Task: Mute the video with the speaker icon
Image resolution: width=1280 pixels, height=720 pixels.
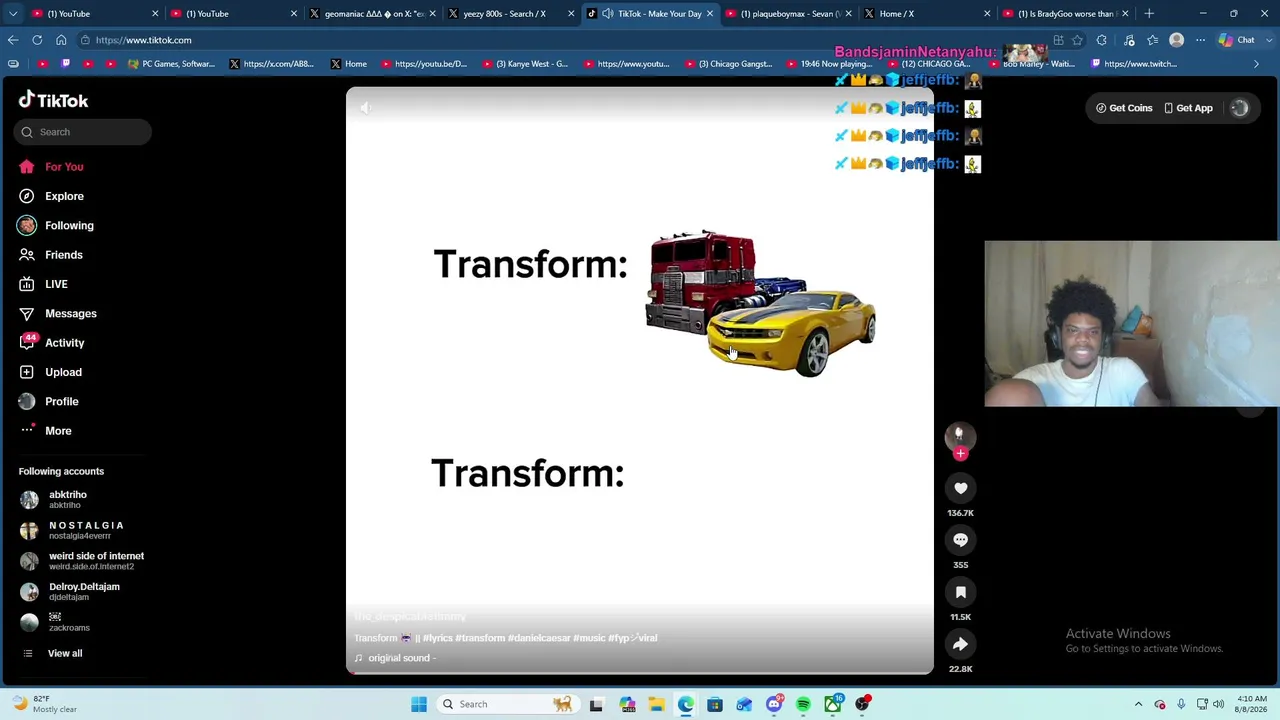Action: tap(366, 107)
